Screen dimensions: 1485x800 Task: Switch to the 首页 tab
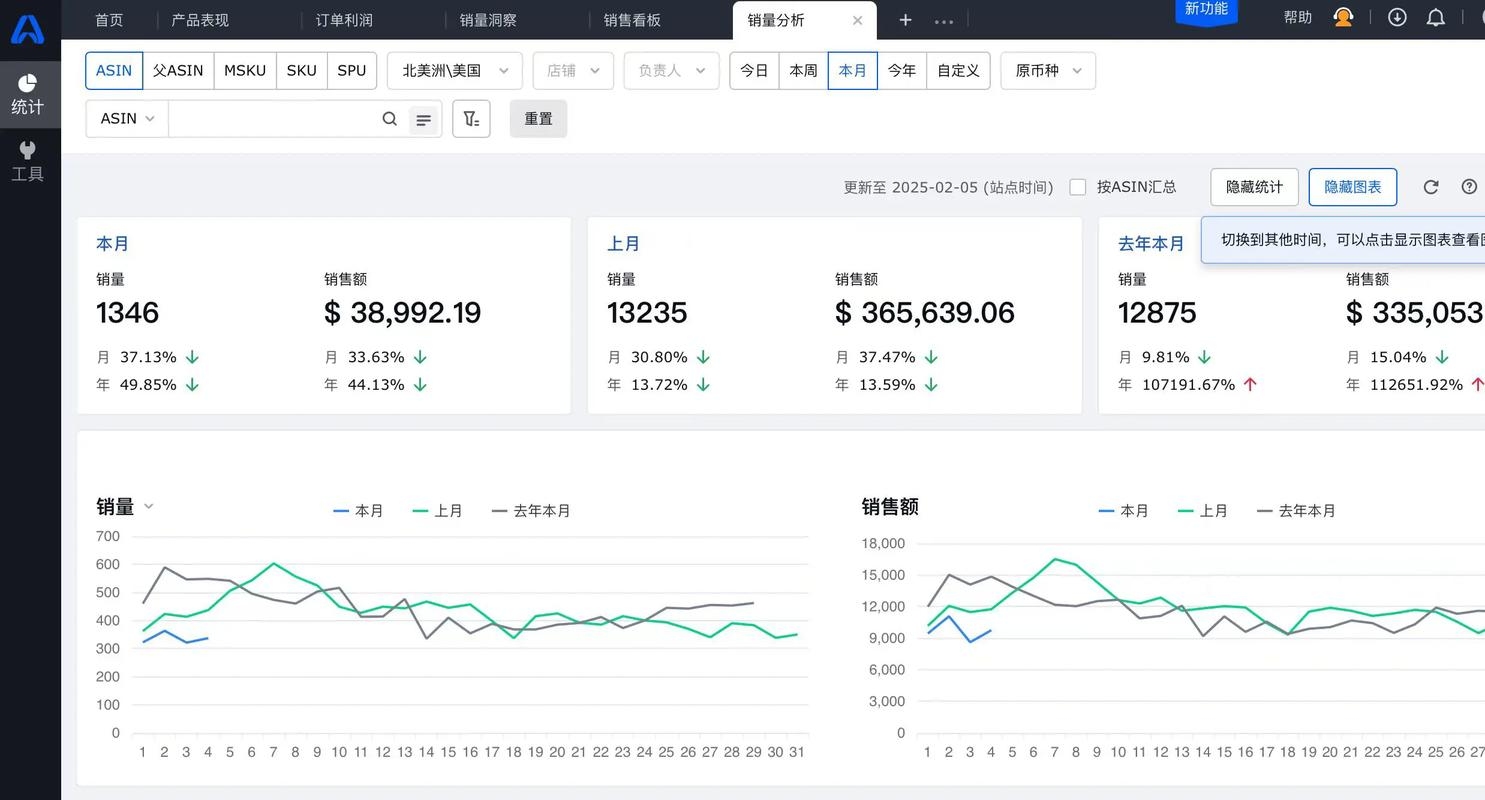(109, 20)
